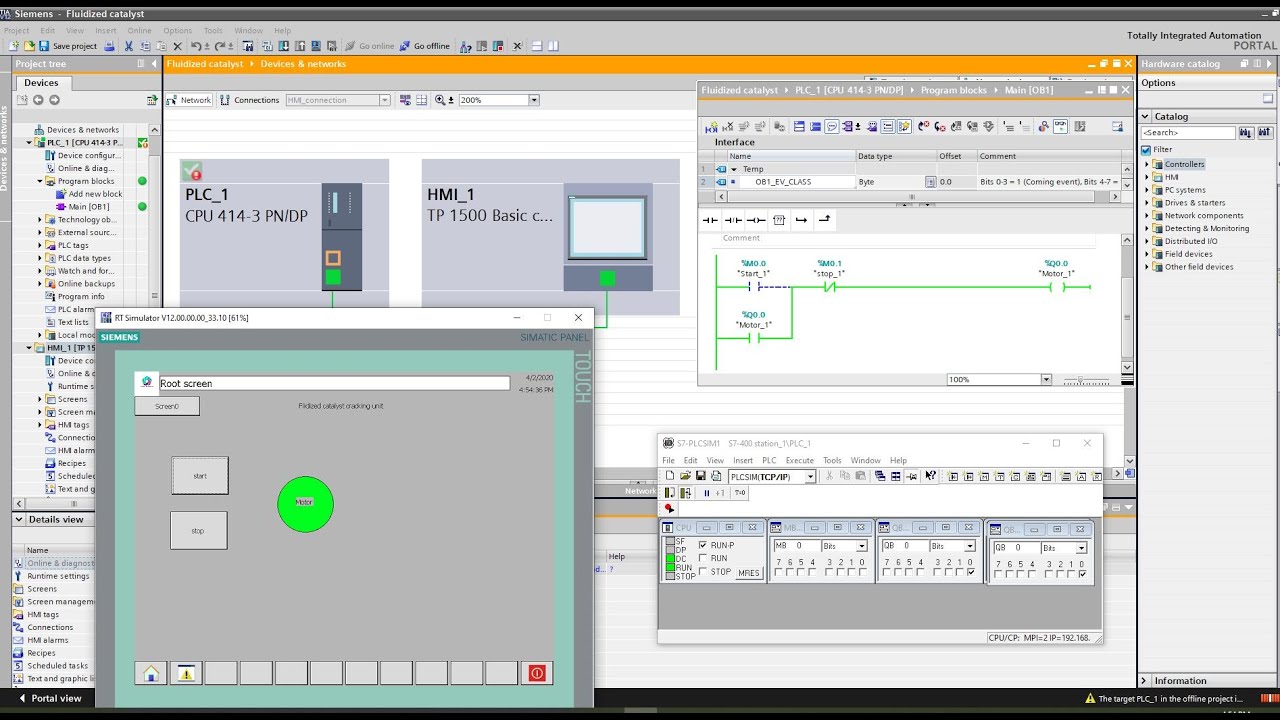Click the pause icon in PLCSIM toolbar
The width and height of the screenshot is (1280, 720).
point(707,493)
